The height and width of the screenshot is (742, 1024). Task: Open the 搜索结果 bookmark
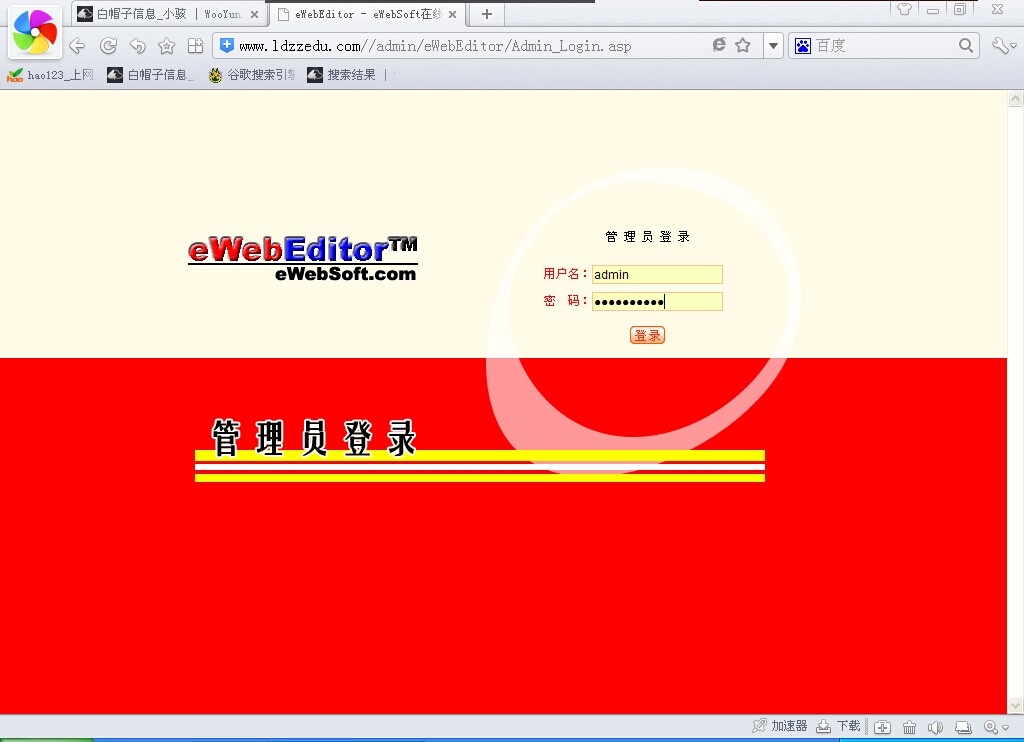coord(342,75)
